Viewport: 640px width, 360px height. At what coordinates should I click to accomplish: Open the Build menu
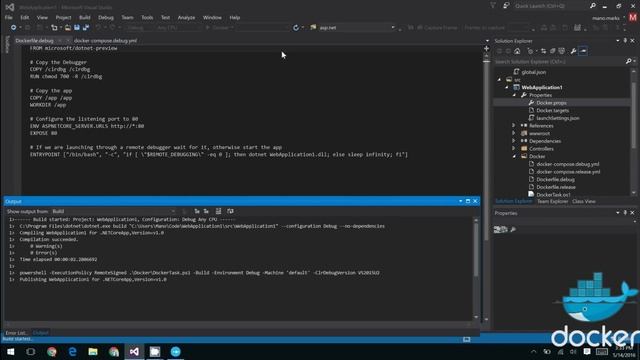click(x=84, y=18)
